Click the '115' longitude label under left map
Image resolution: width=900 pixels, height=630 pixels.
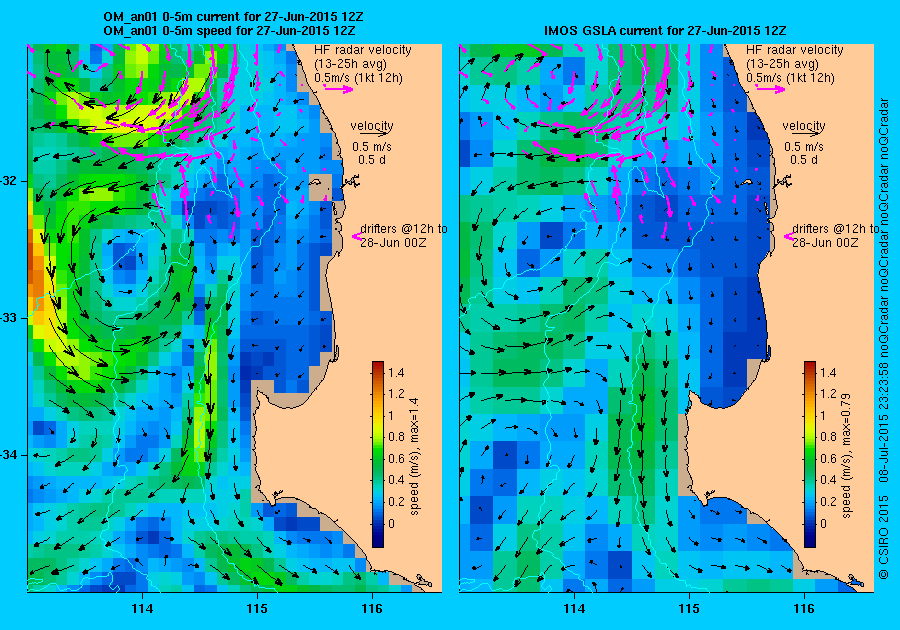(x=257, y=609)
